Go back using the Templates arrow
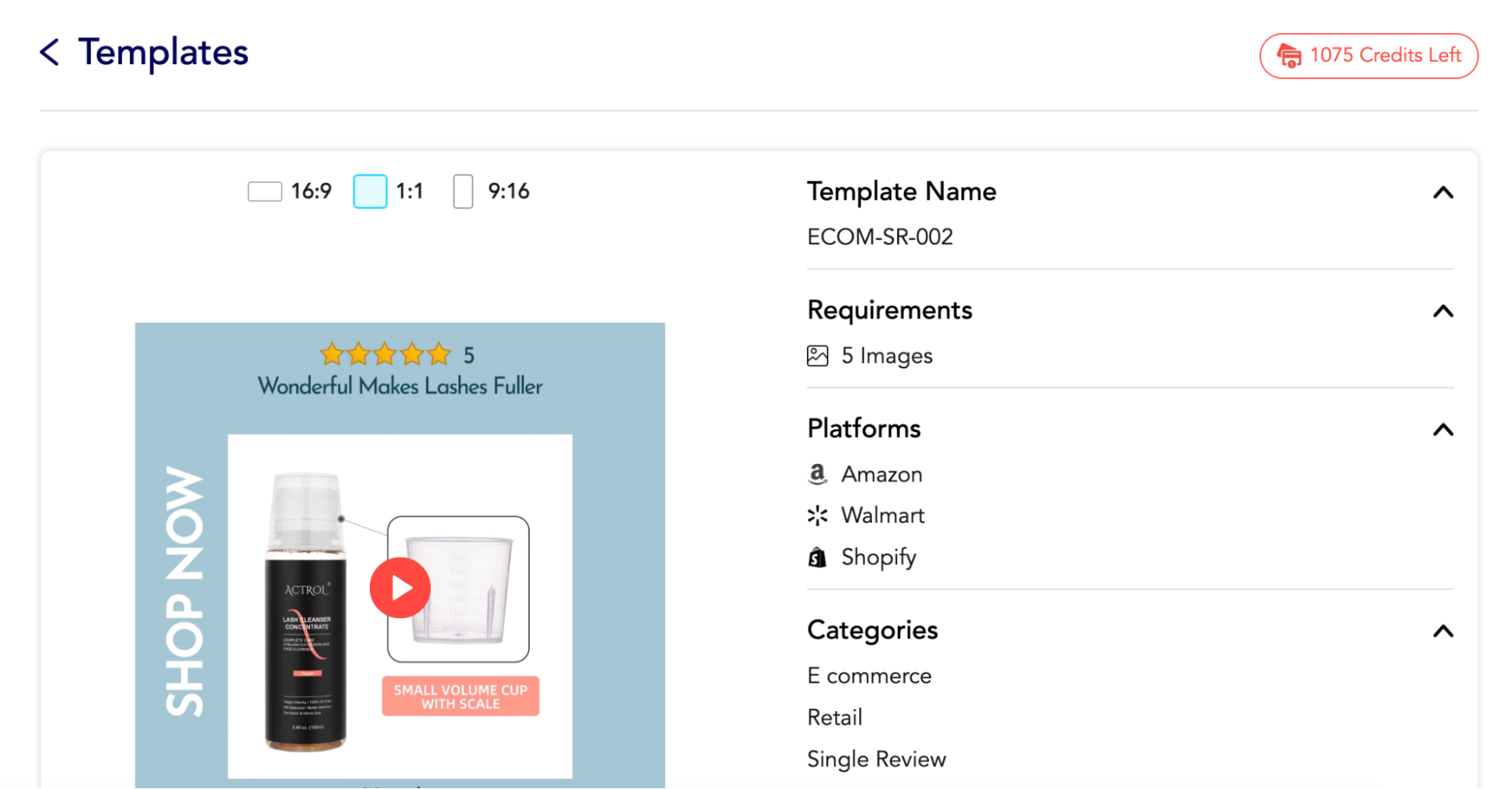This screenshot has height=789, width=1512. click(x=49, y=52)
